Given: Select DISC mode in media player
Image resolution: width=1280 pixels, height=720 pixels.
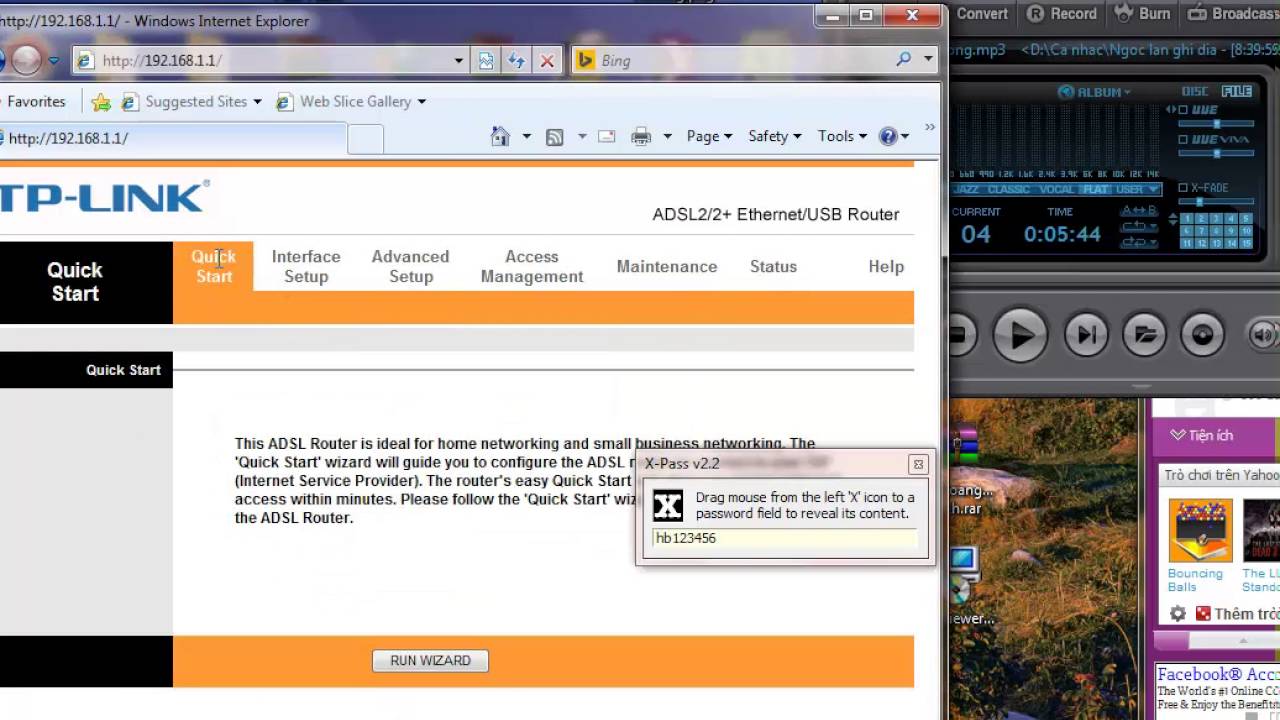Looking at the screenshot, I should coord(1195,91).
